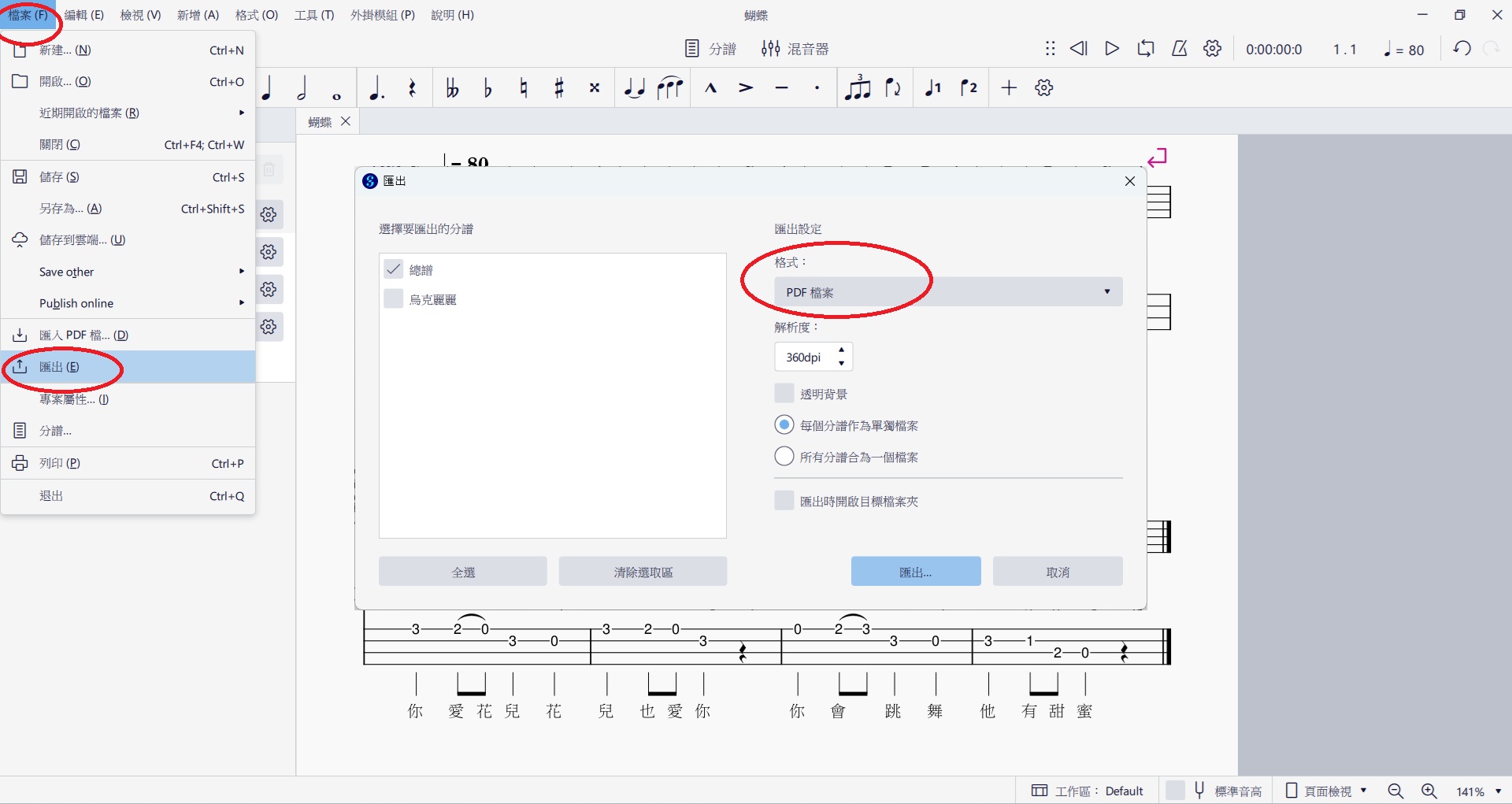Click the tuplet icon in the note toolbar
1512x804 pixels.
click(x=857, y=88)
